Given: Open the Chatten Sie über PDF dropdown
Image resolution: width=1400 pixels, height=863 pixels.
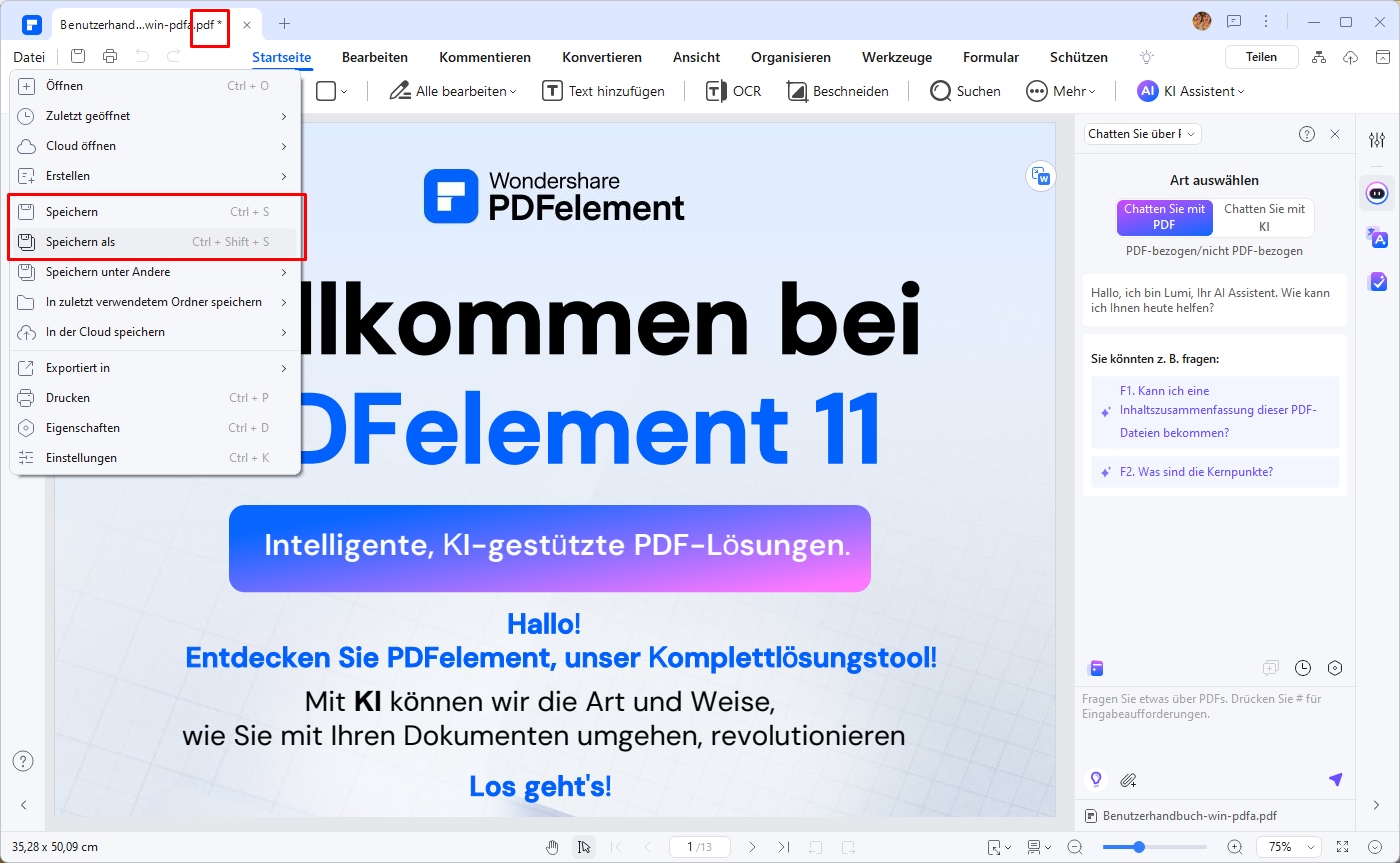Looking at the screenshot, I should pos(1143,134).
